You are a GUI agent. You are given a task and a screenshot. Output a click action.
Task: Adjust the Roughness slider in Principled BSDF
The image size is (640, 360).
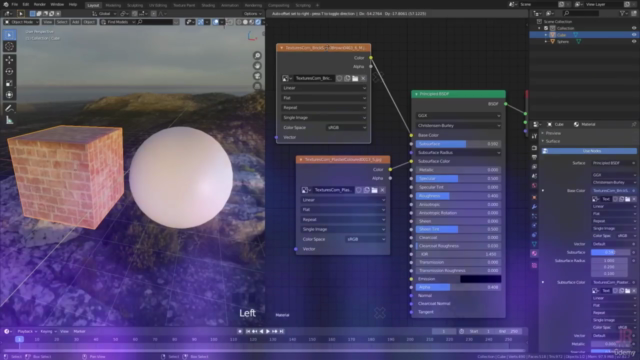pyautogui.click(x=458, y=196)
